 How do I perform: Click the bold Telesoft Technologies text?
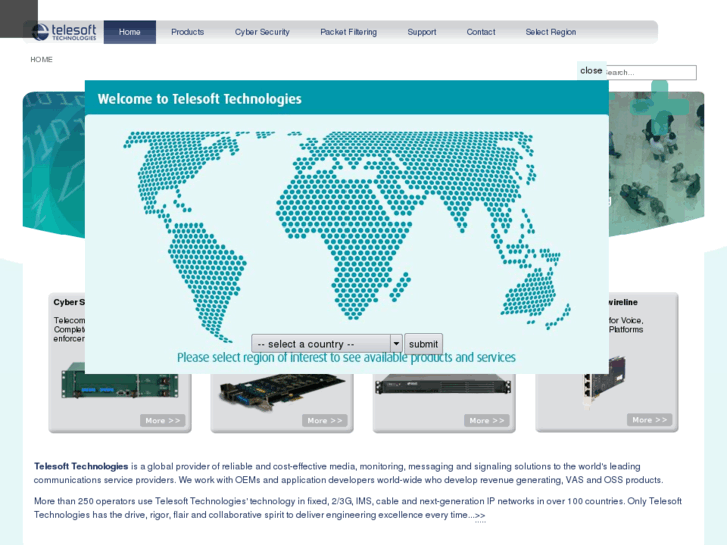(x=81, y=466)
